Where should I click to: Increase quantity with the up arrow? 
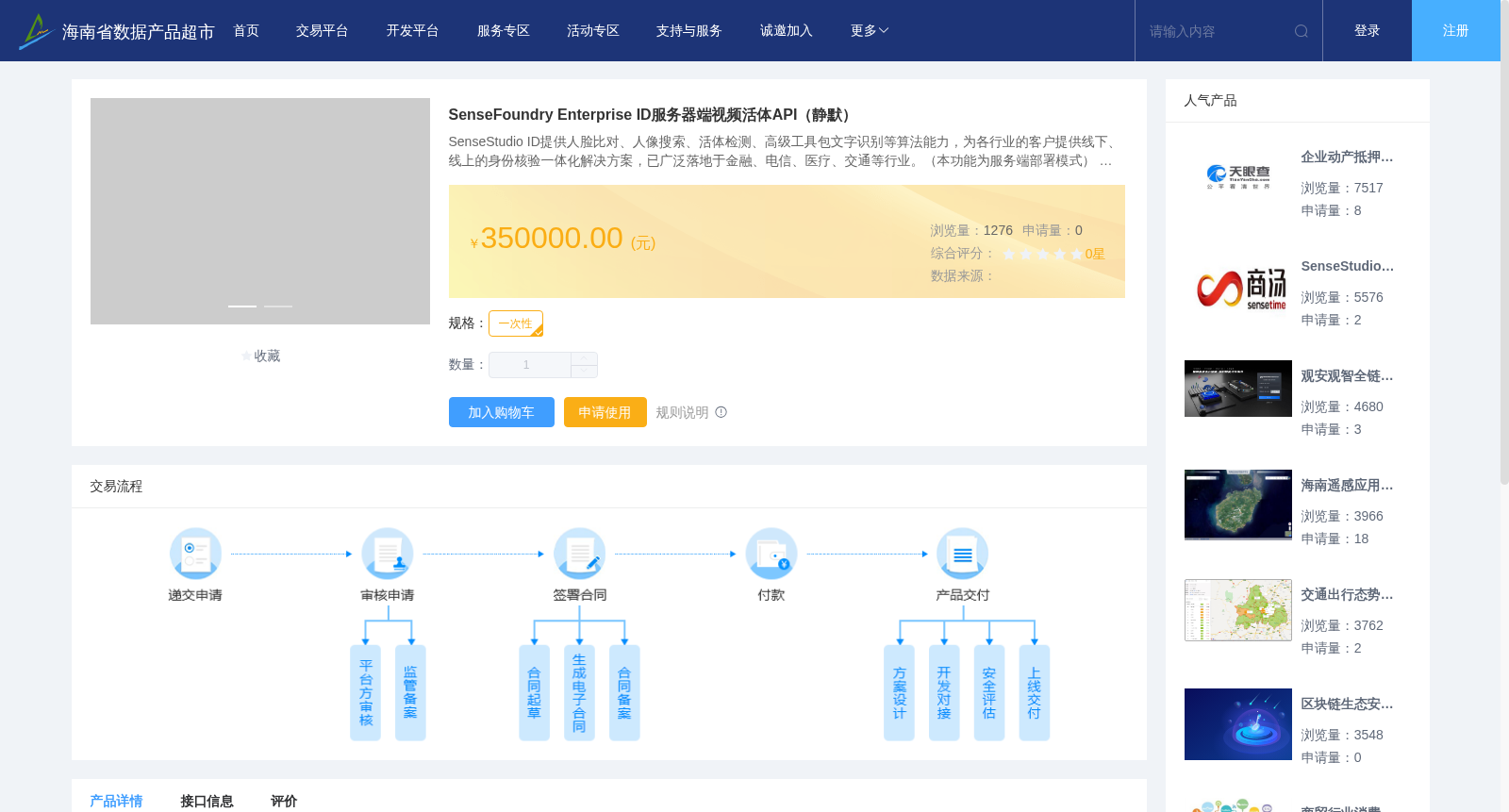(585, 358)
